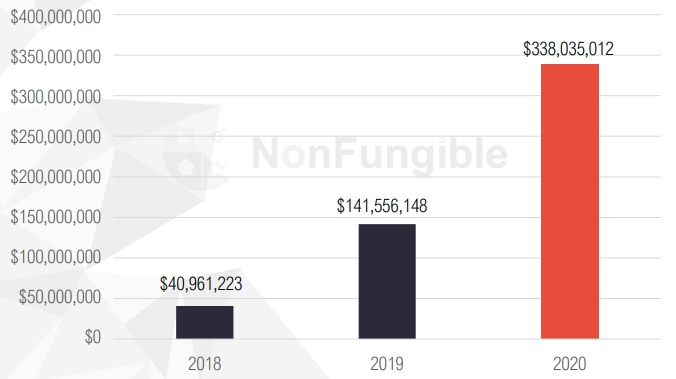Click the $350,000,000 y-axis label
The width and height of the screenshot is (676, 379).
[55, 57]
